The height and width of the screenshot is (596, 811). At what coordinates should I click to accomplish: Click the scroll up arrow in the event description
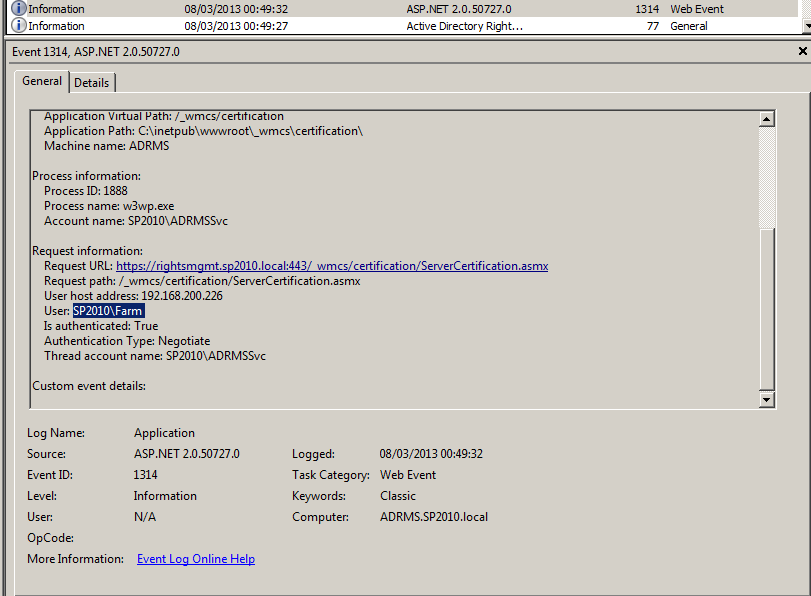coord(767,119)
